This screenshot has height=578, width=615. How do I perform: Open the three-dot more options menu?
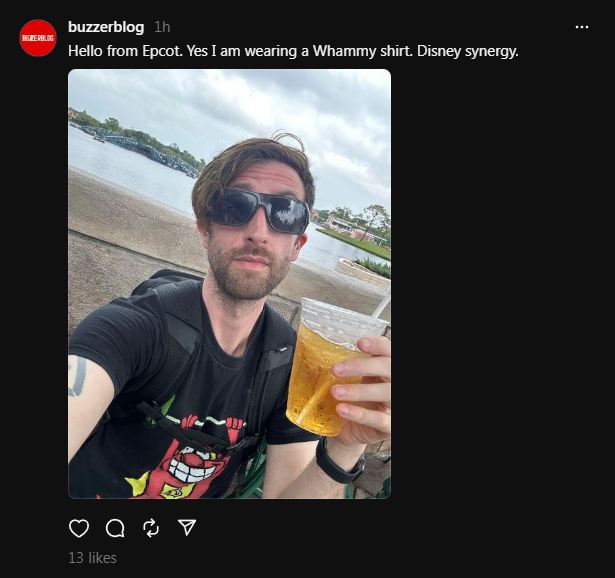[x=582, y=27]
